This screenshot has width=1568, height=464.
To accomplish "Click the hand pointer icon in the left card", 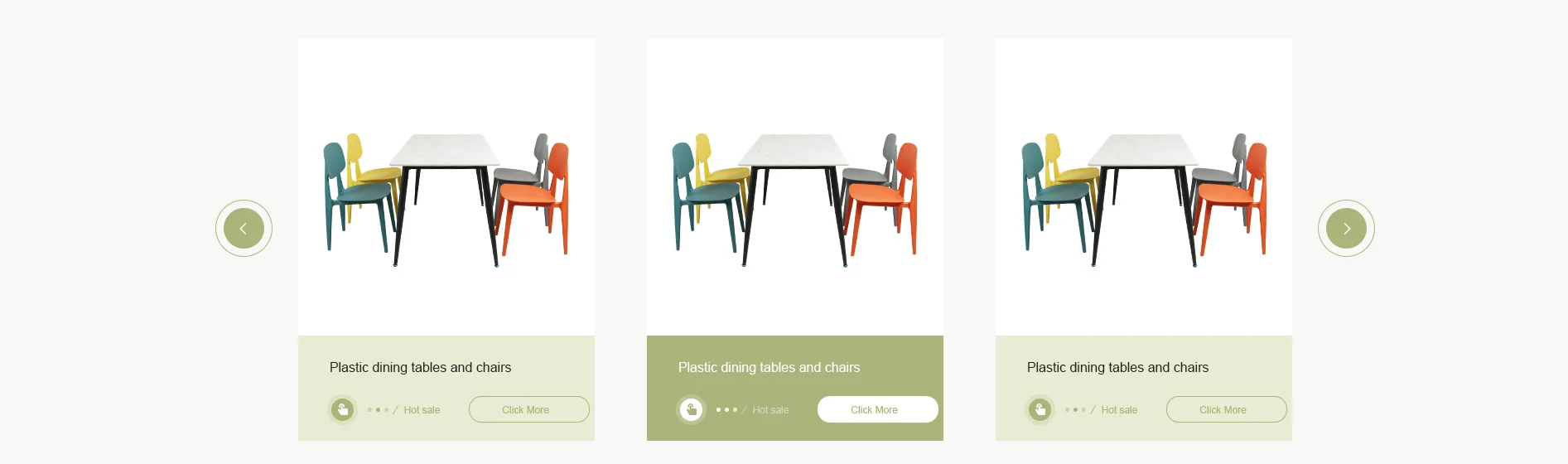I will click(342, 409).
